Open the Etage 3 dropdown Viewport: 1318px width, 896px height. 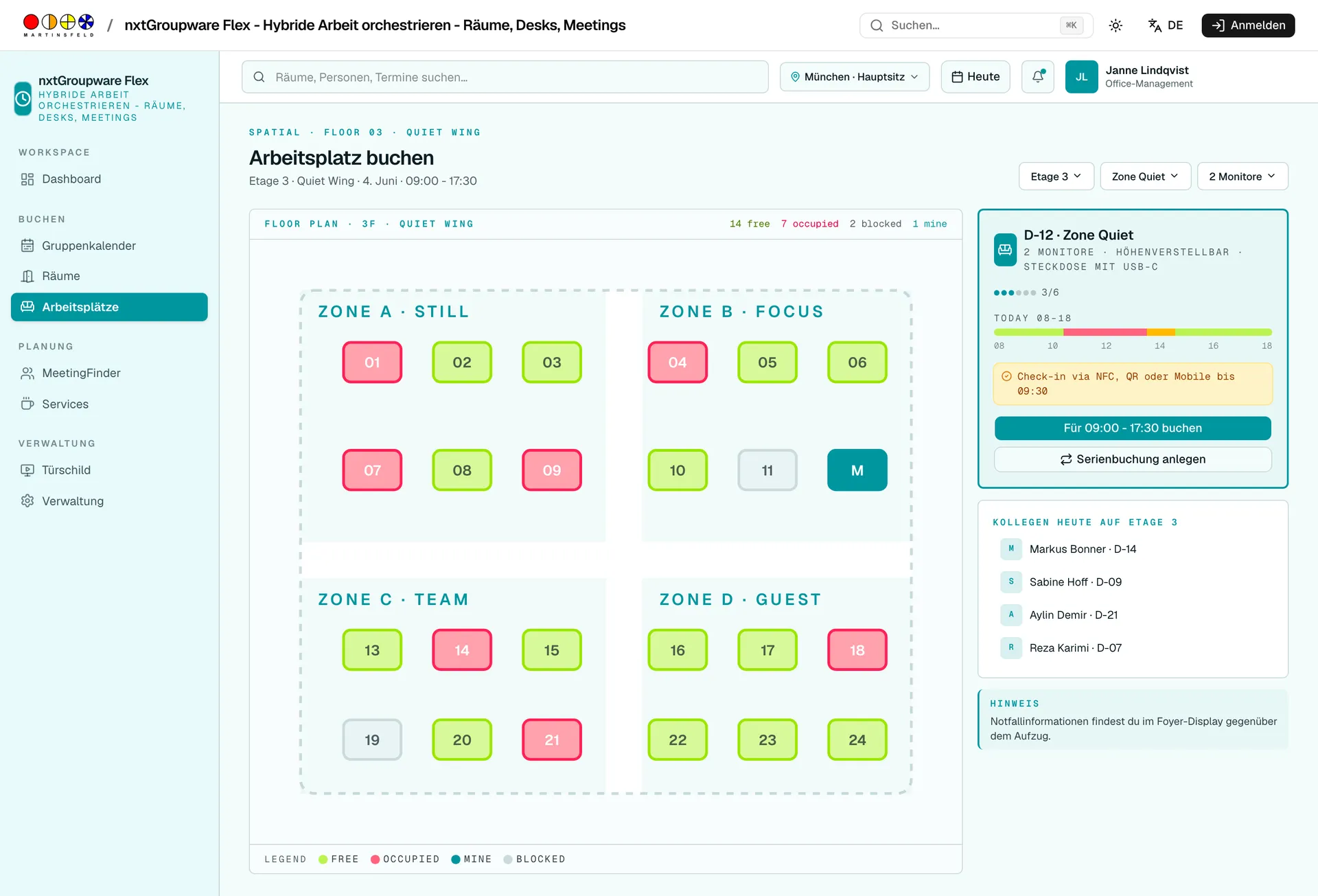1056,176
